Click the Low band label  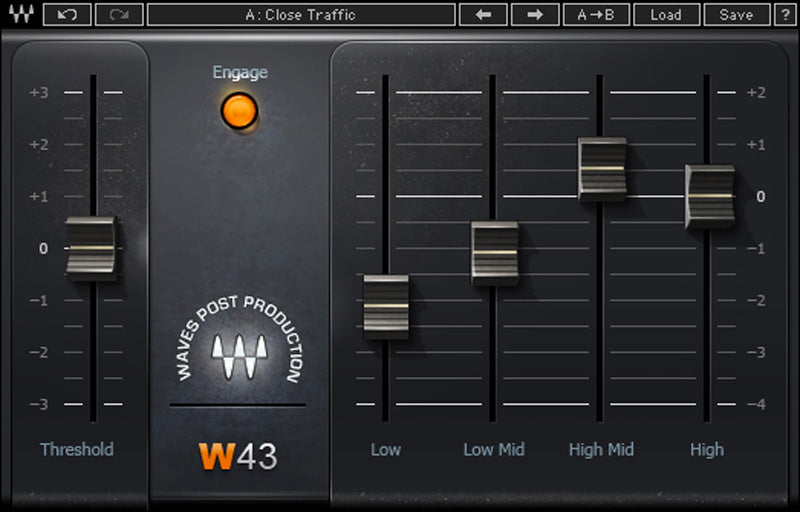386,449
